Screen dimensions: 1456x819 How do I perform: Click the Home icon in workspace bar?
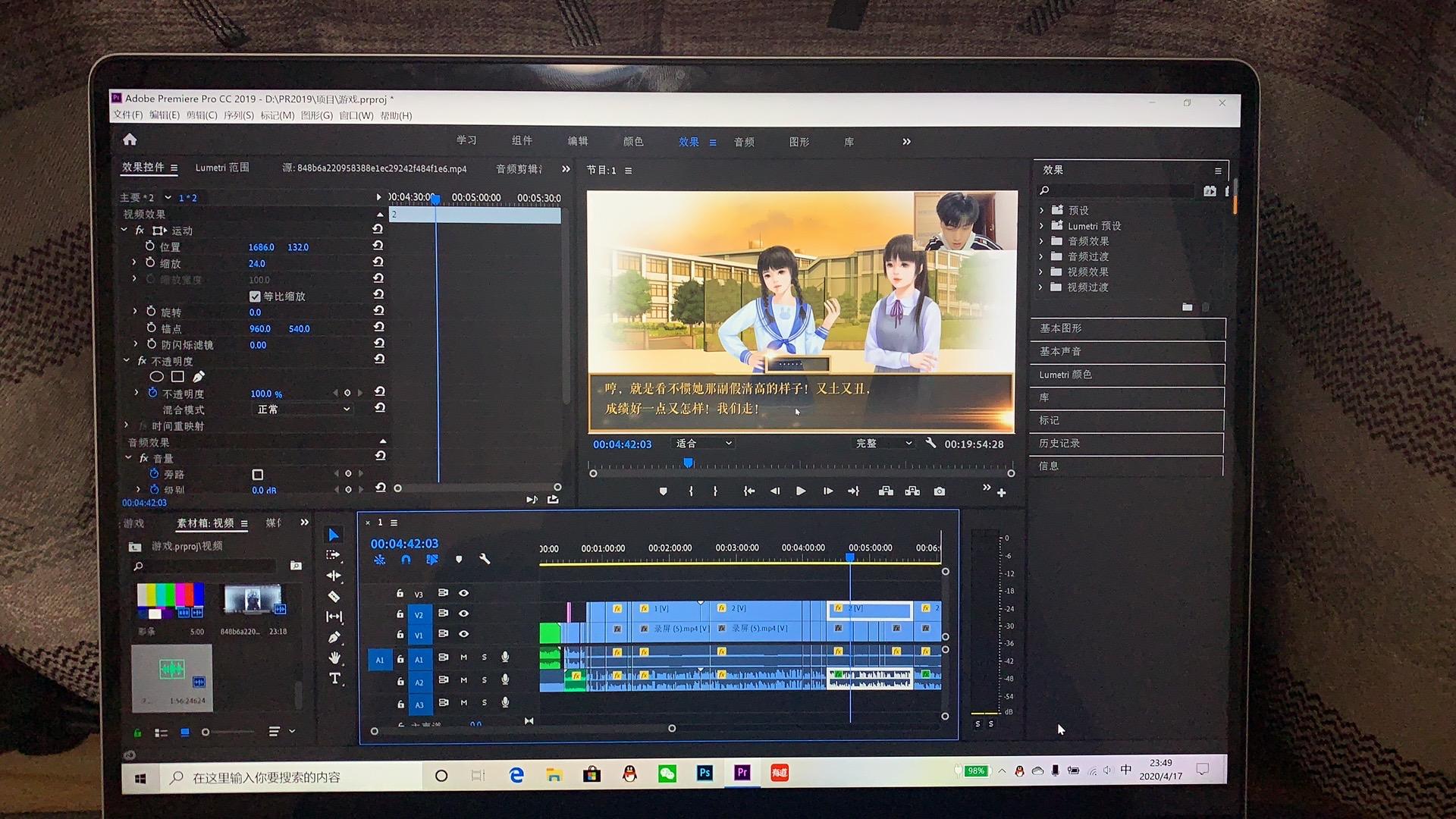[x=130, y=140]
